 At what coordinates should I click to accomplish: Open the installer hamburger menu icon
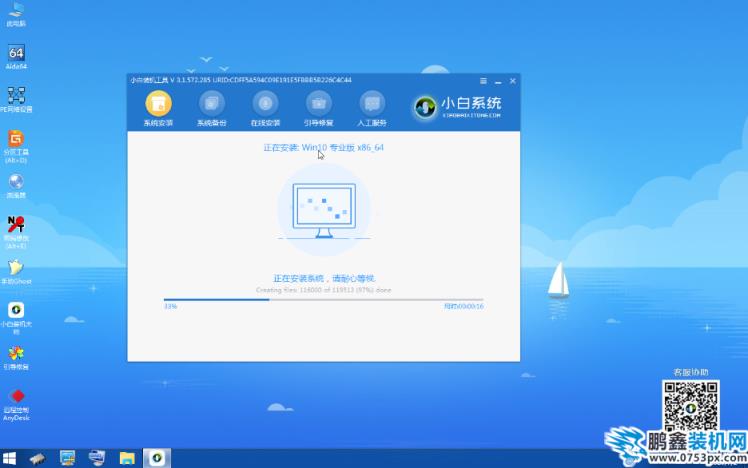[483, 81]
